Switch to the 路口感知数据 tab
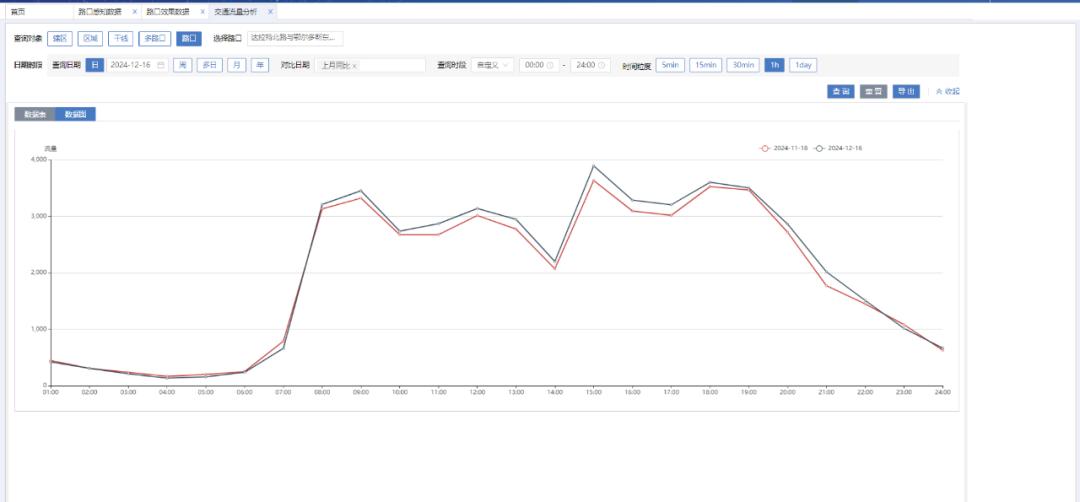 click(100, 12)
